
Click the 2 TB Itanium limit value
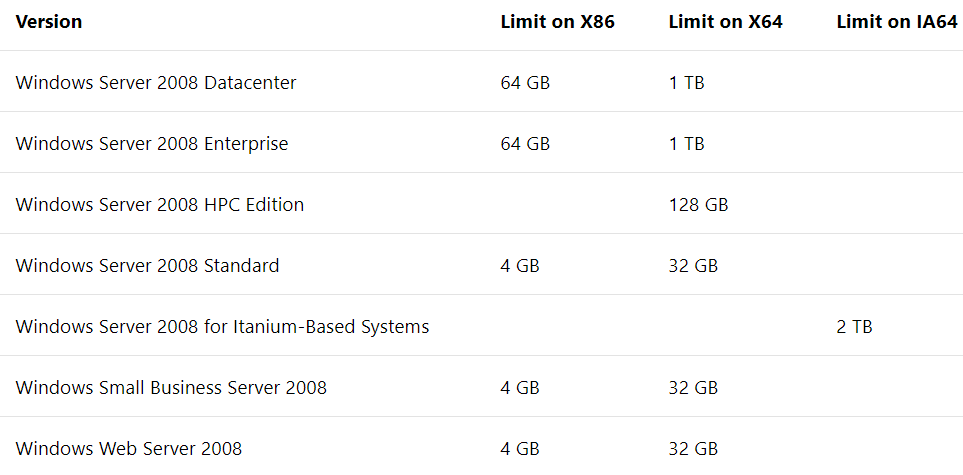tap(854, 326)
